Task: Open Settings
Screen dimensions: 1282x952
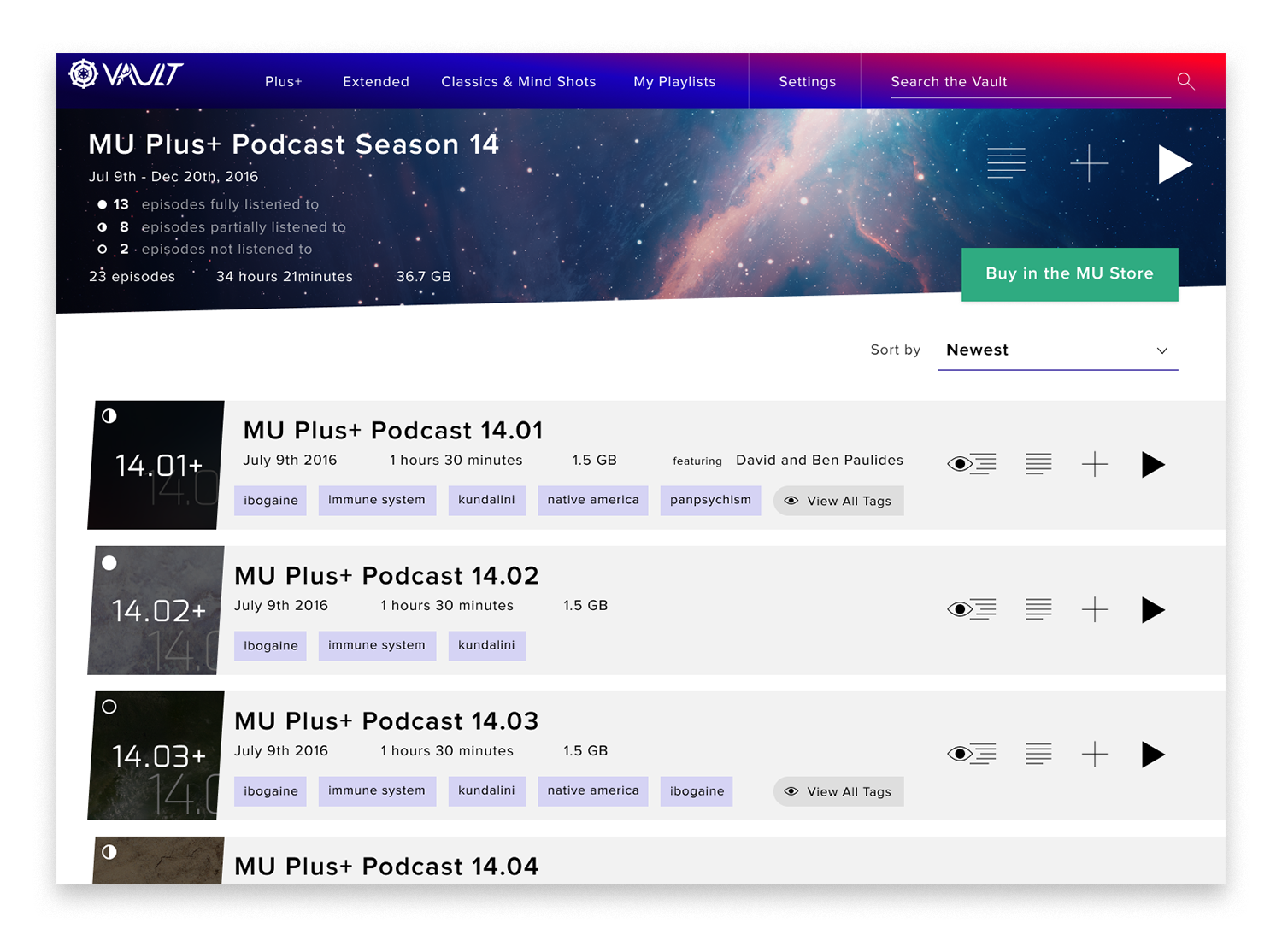Action: pos(808,82)
